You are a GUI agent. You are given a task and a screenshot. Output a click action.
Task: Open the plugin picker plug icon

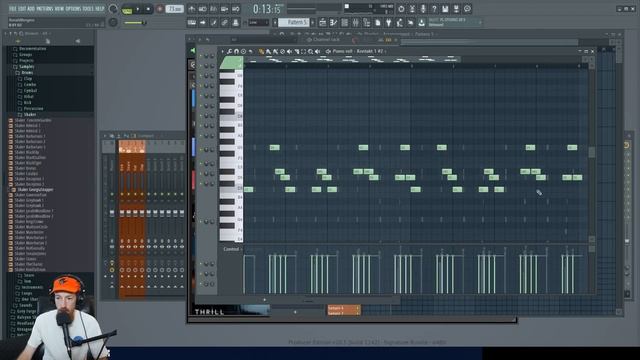click(x=389, y=23)
